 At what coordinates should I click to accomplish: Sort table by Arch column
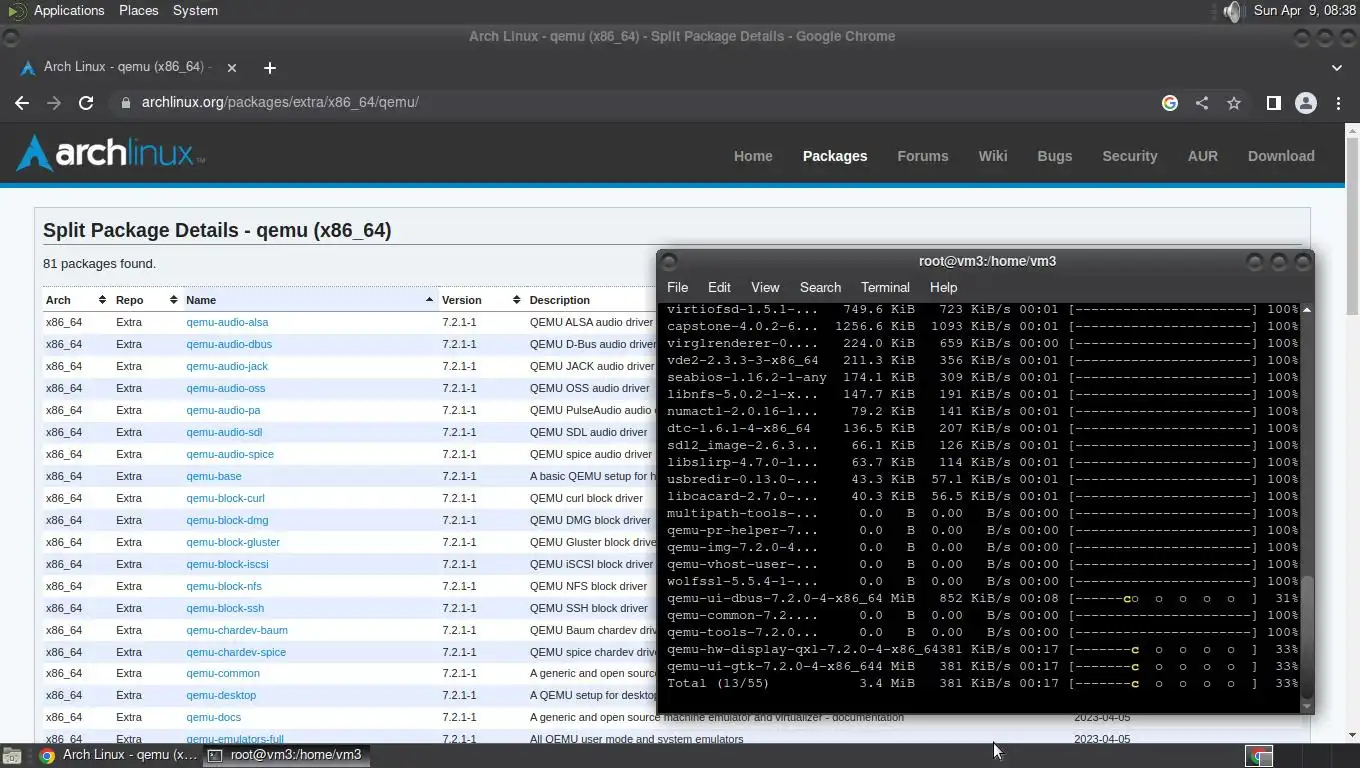pos(75,300)
